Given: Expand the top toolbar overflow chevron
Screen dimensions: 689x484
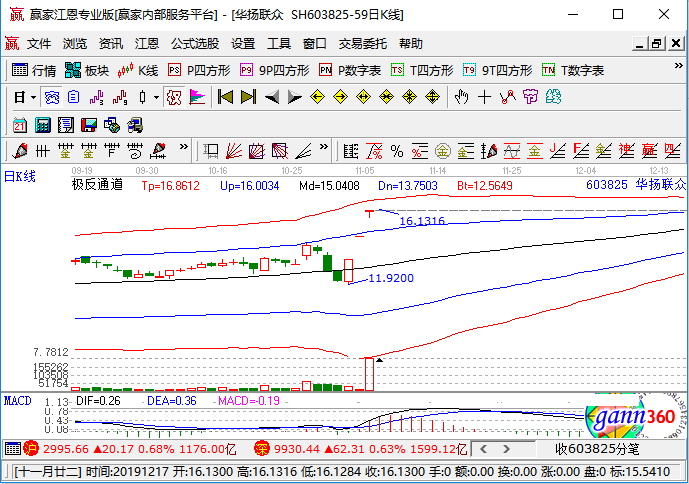Looking at the screenshot, I should [x=678, y=66].
